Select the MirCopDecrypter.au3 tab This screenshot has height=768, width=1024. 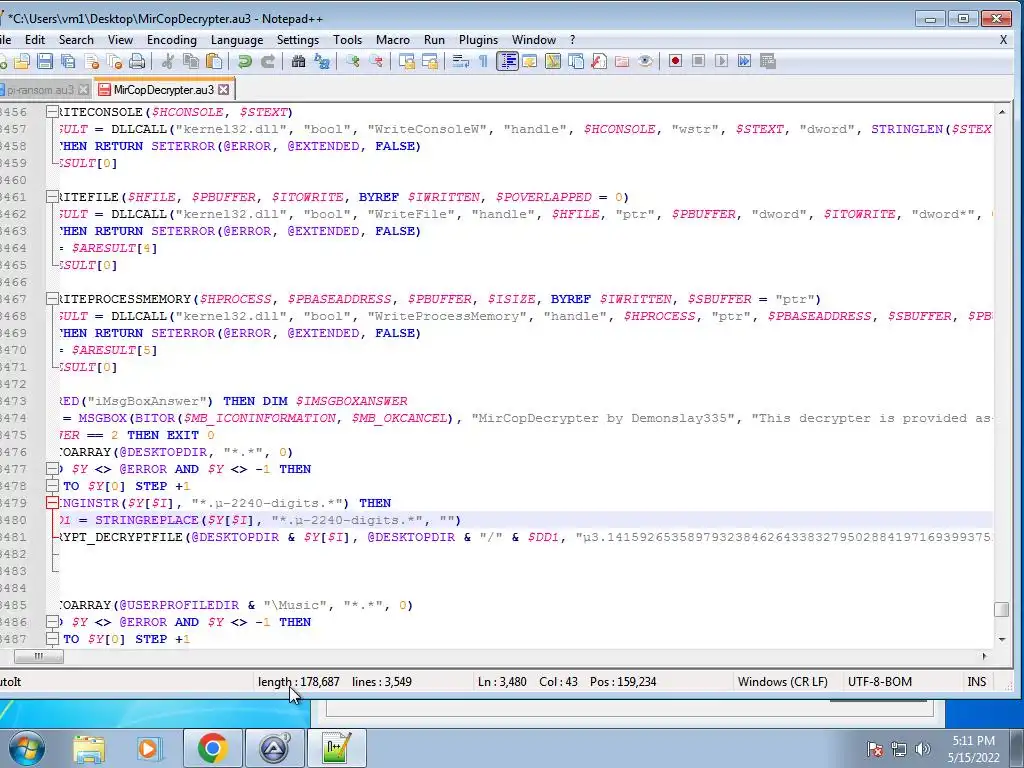click(163, 89)
